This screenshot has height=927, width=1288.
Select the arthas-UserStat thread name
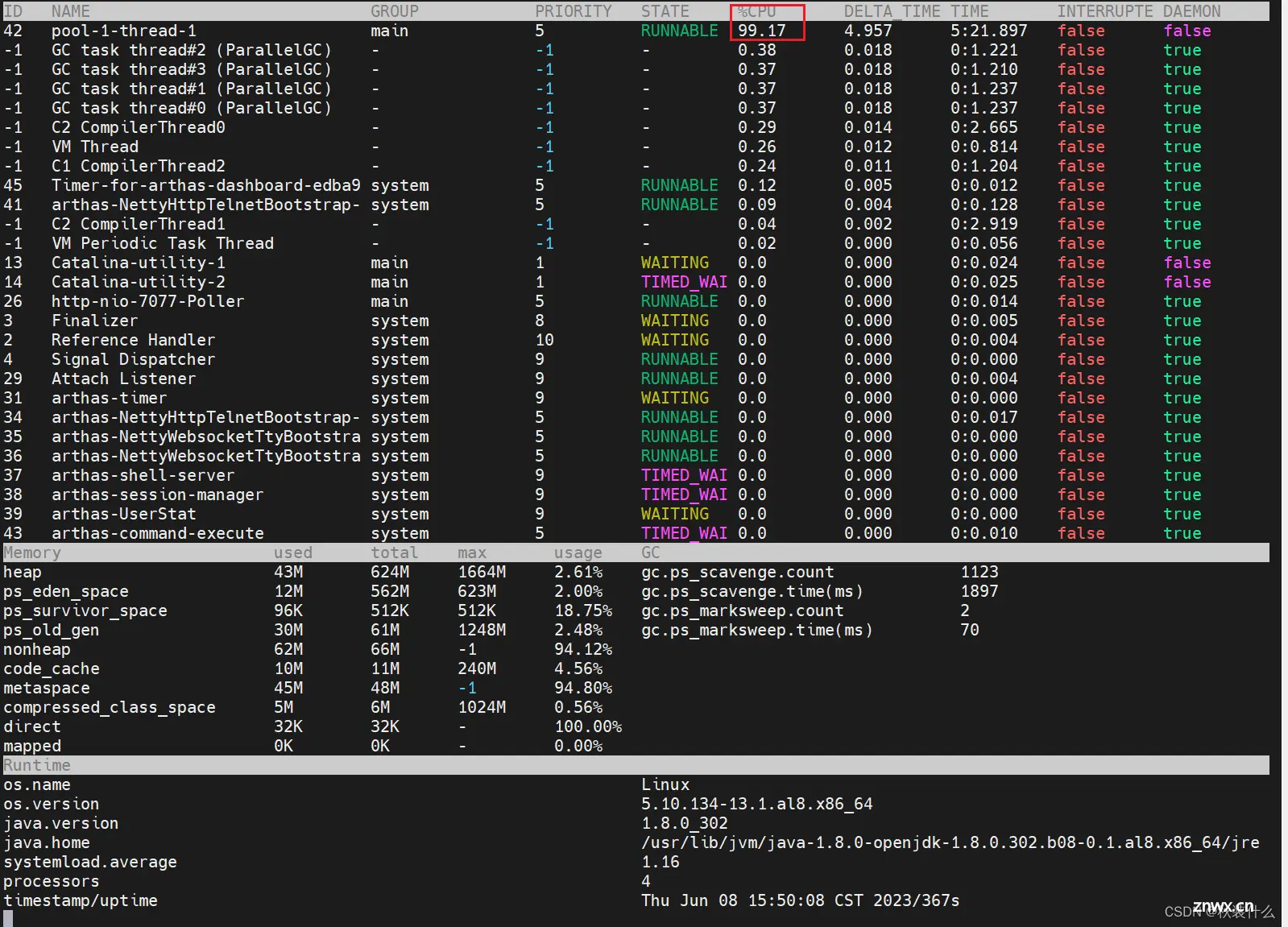click(x=124, y=514)
